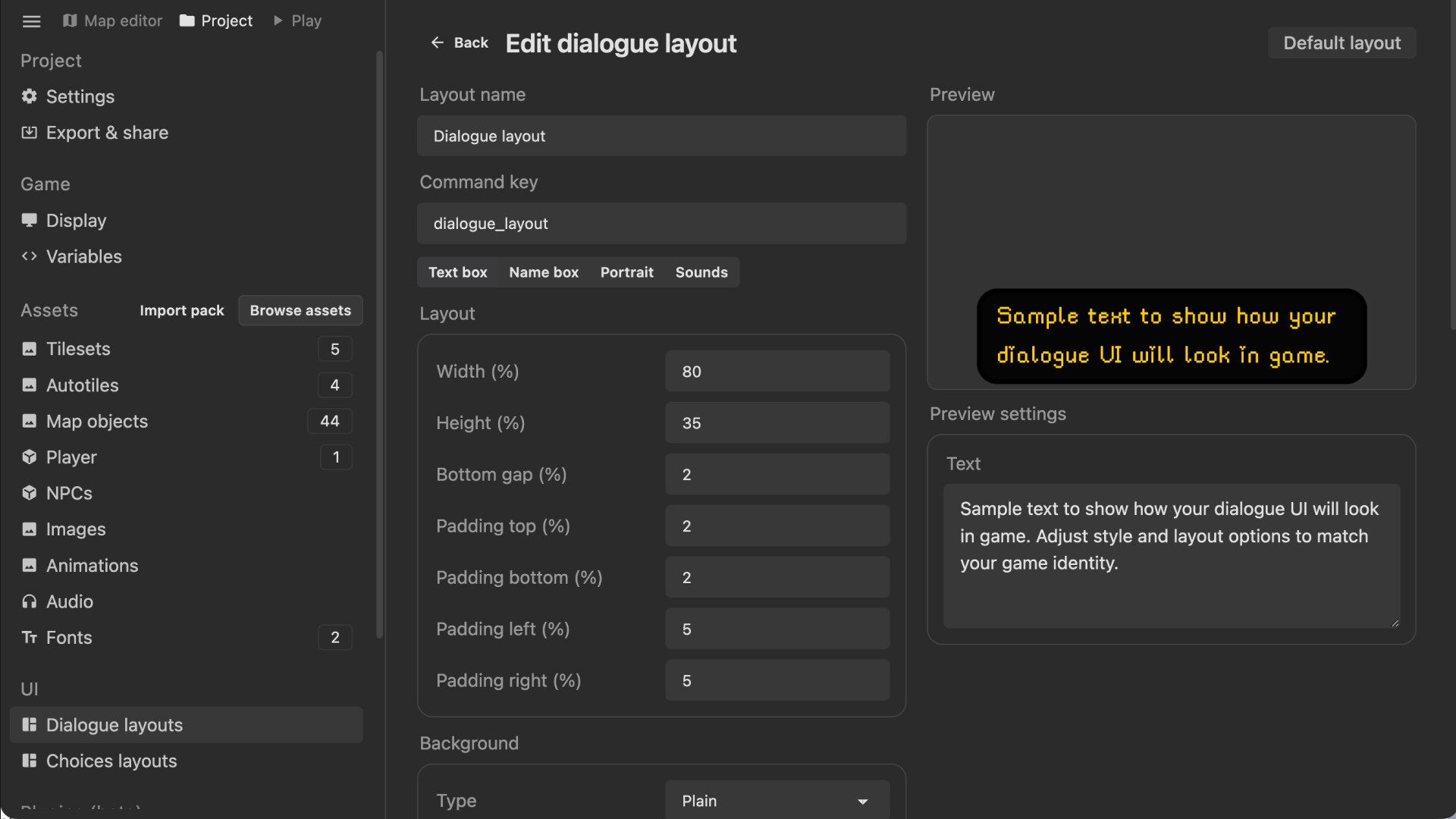Click the dialogue preview sample text box
Image resolution: width=1456 pixels, height=819 pixels.
[x=1171, y=336]
